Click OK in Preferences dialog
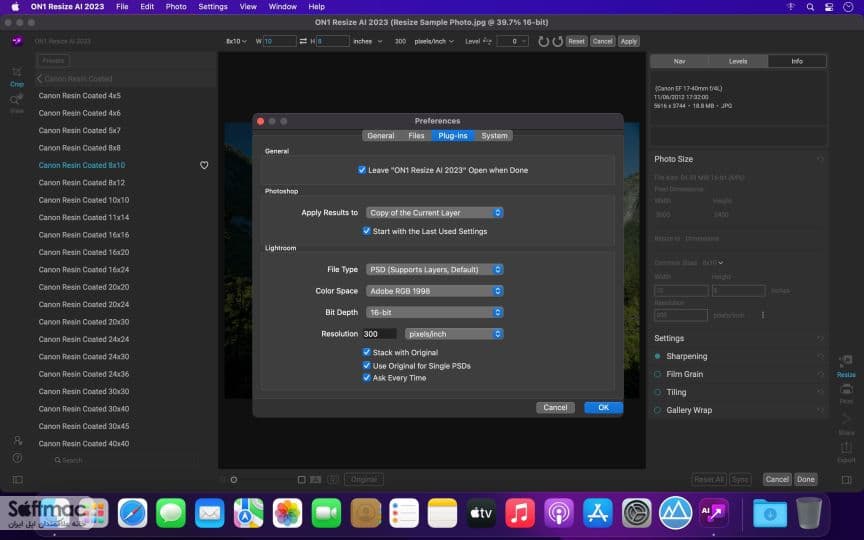This screenshot has height=540, width=864. pos(603,408)
